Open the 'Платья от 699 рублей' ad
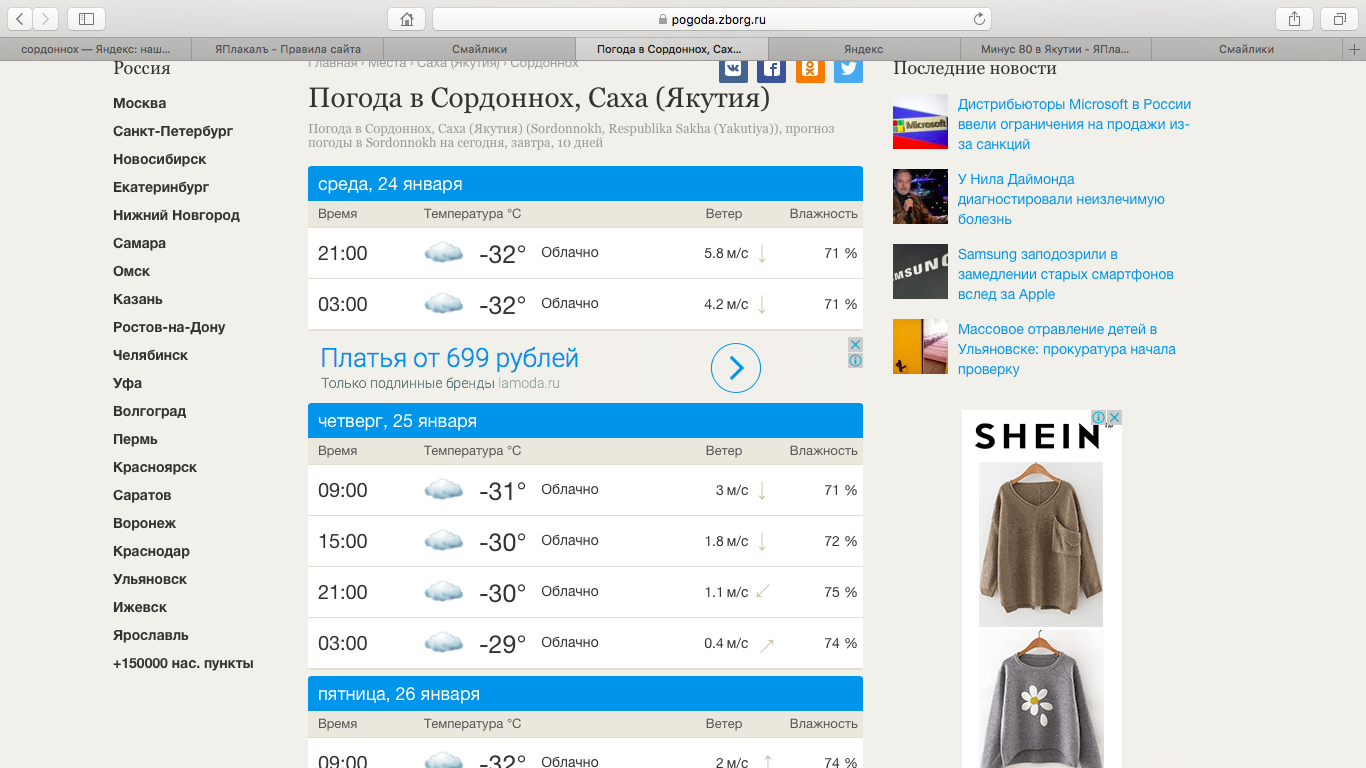 (450, 358)
